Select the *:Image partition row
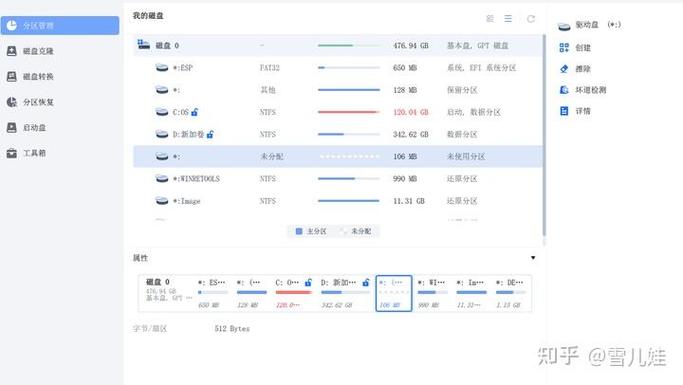 [338, 201]
